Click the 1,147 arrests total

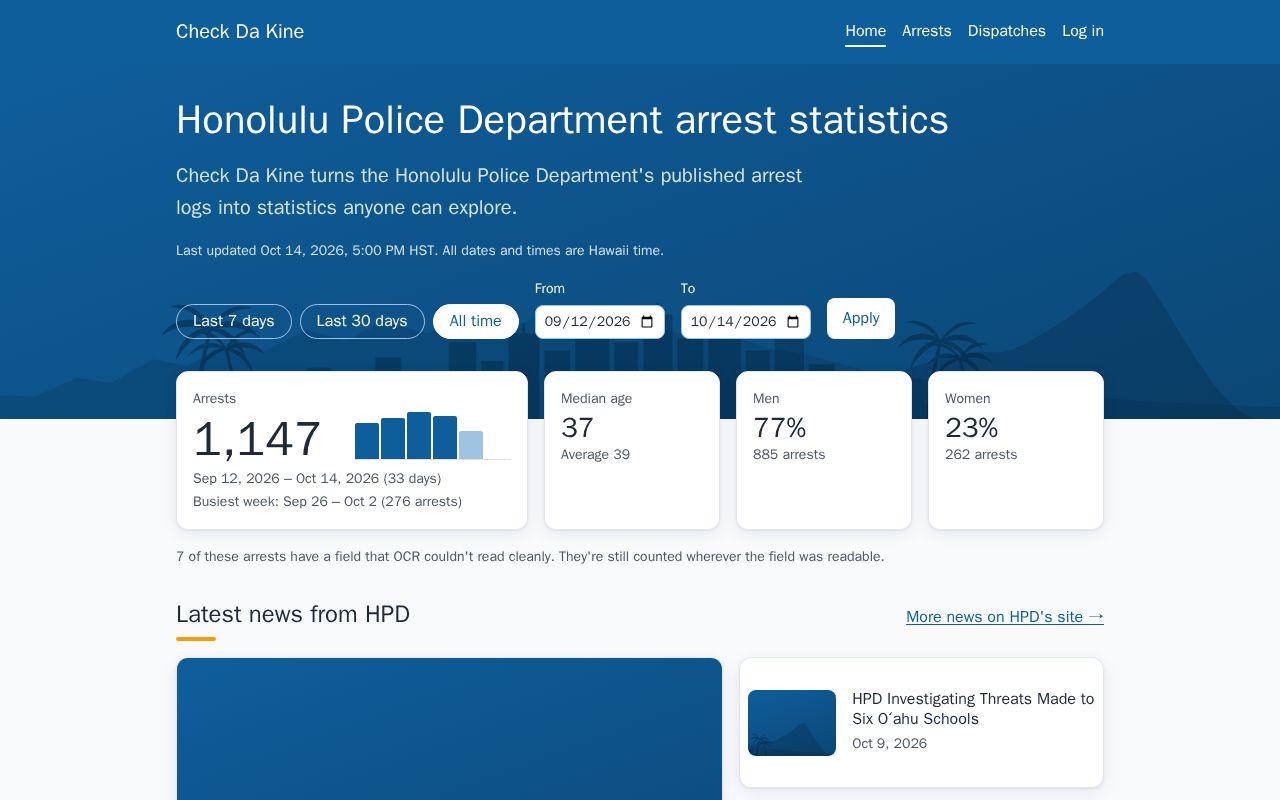click(x=257, y=439)
